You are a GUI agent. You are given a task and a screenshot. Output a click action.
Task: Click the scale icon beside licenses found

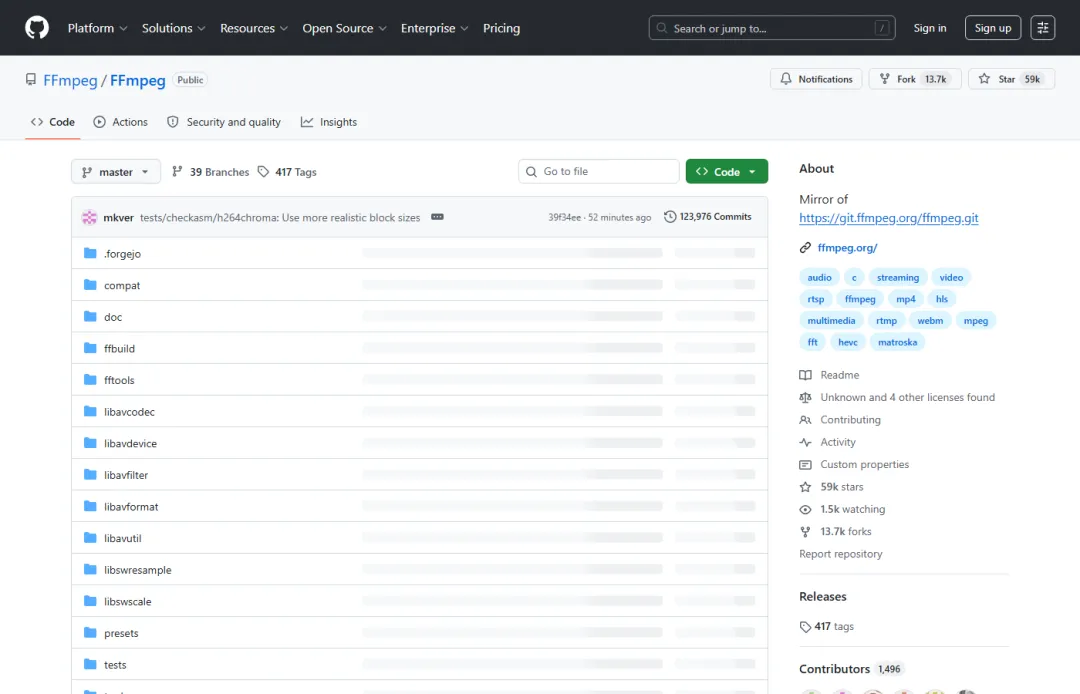pos(805,397)
